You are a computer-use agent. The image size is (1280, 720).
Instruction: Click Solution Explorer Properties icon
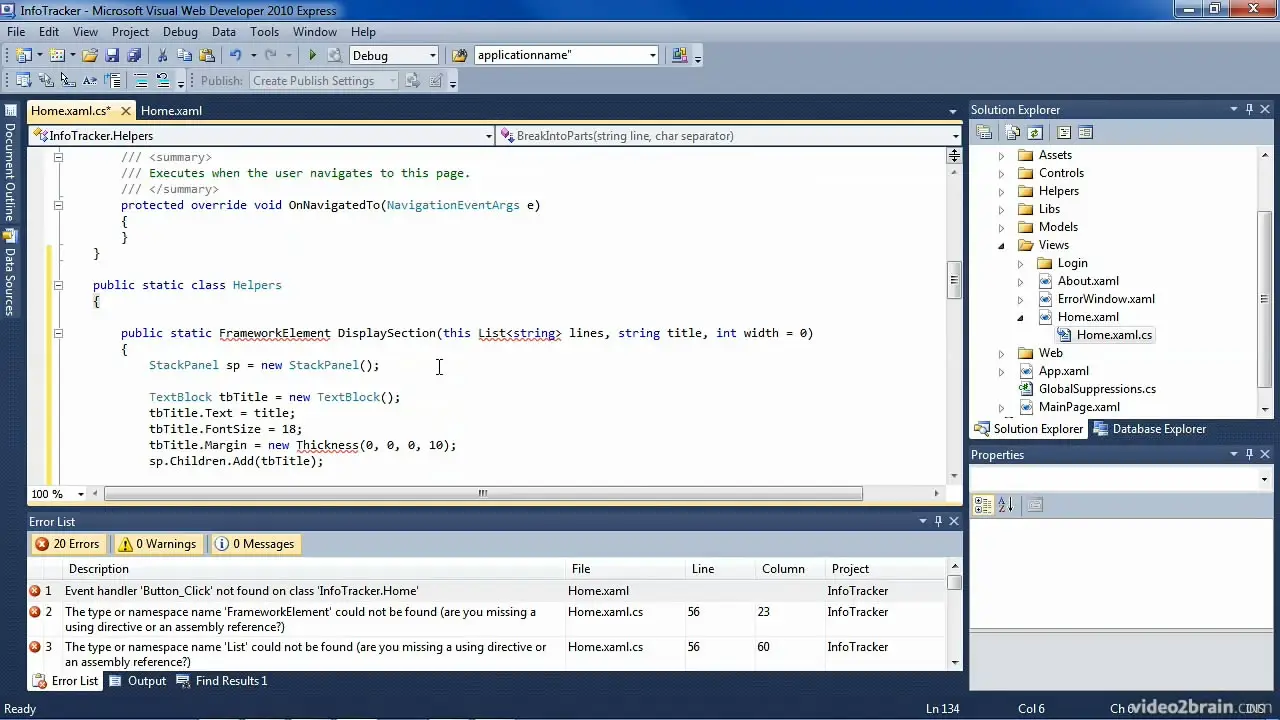pyautogui.click(x=984, y=132)
